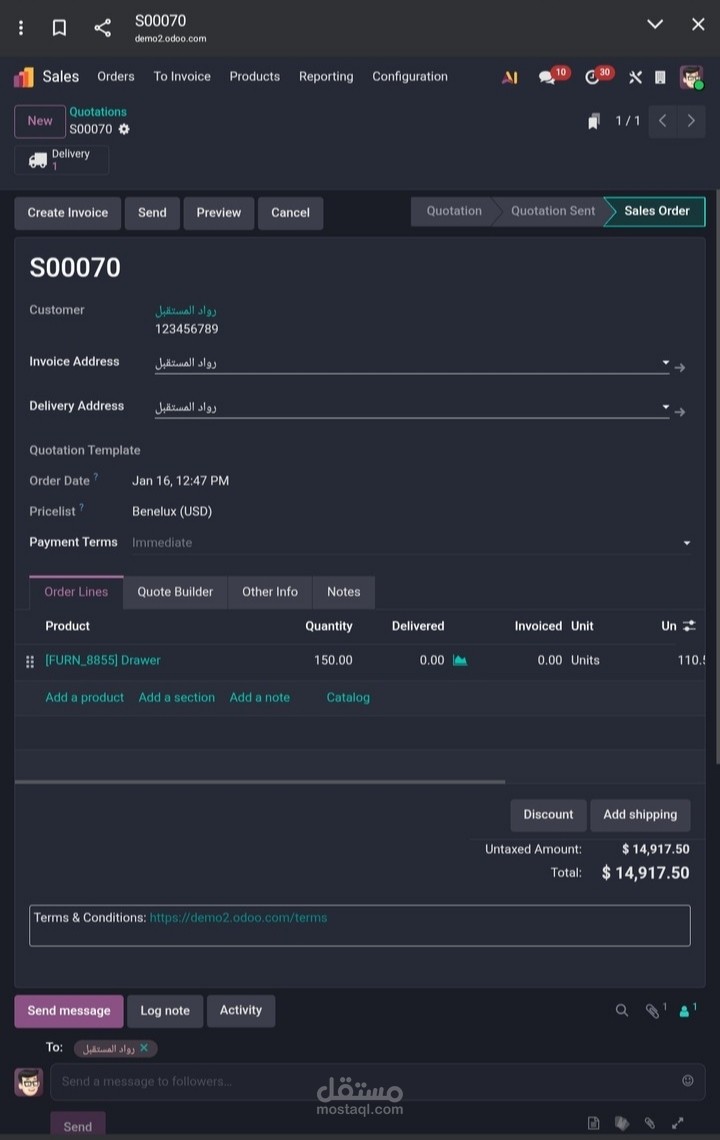Bookmark this page with the bookmark icon
This screenshot has height=1140, width=720.
tap(60, 28)
